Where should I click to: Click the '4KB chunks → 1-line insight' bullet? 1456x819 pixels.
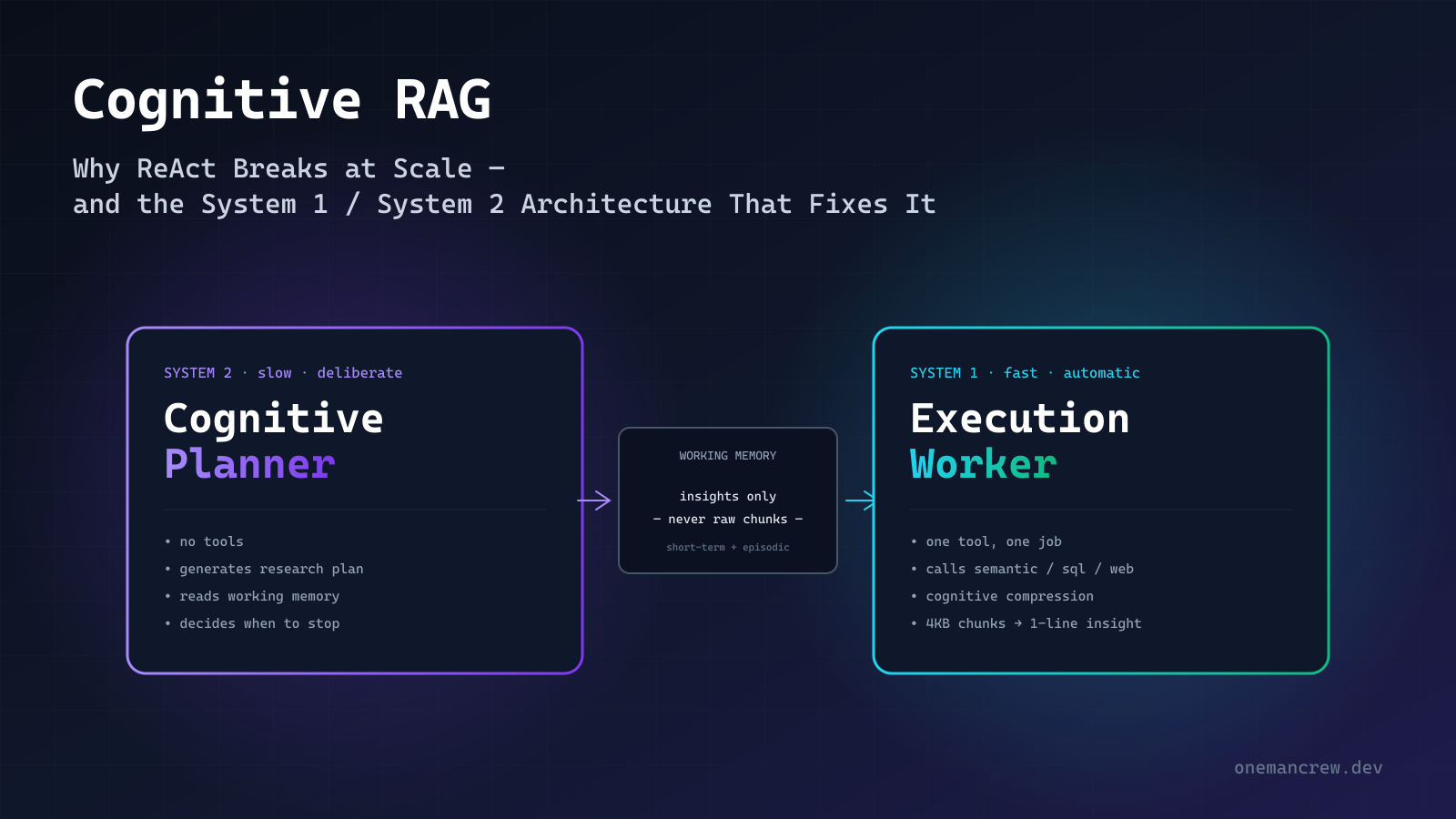tap(1026, 623)
